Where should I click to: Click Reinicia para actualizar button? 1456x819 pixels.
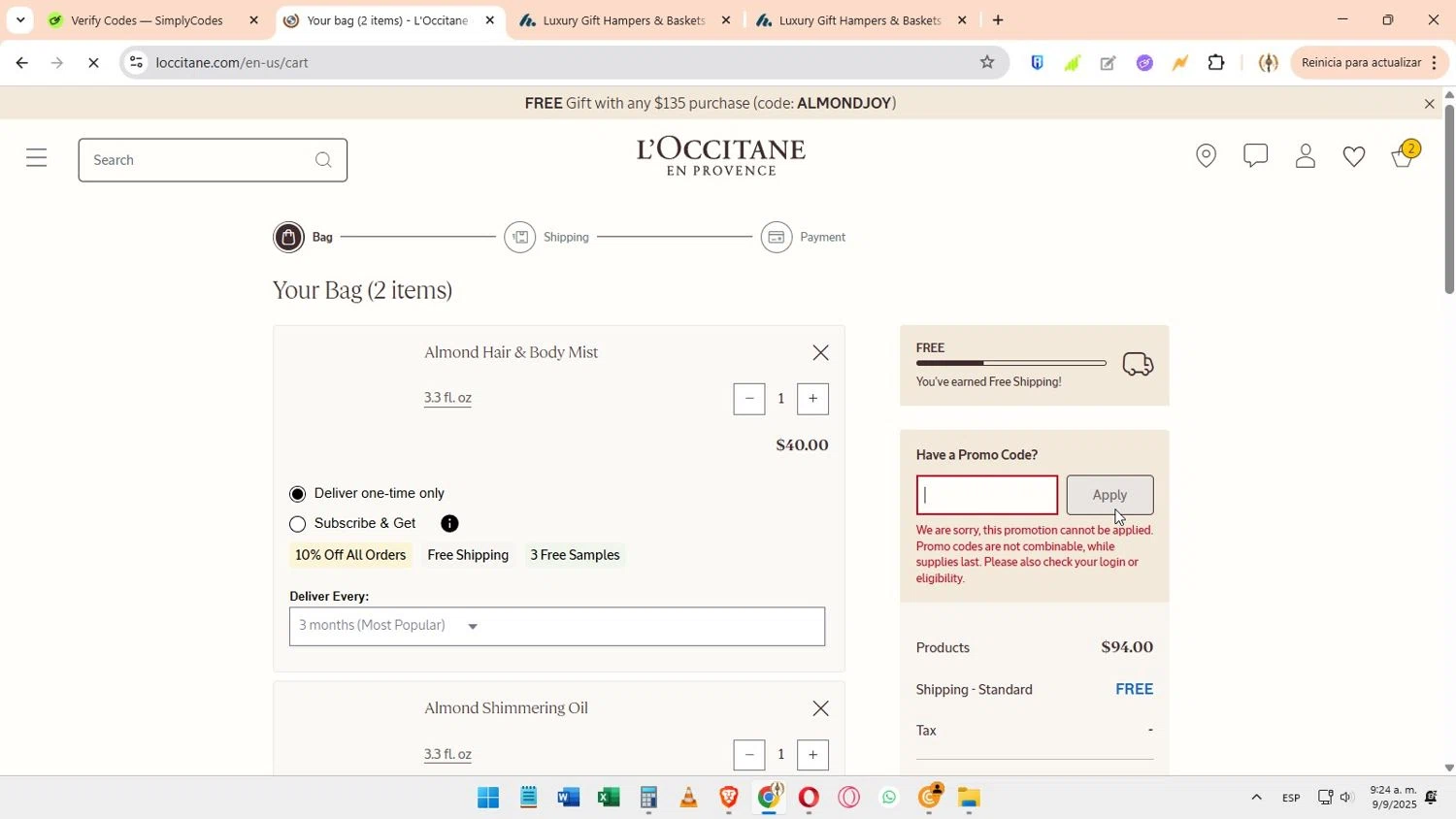point(1371,62)
